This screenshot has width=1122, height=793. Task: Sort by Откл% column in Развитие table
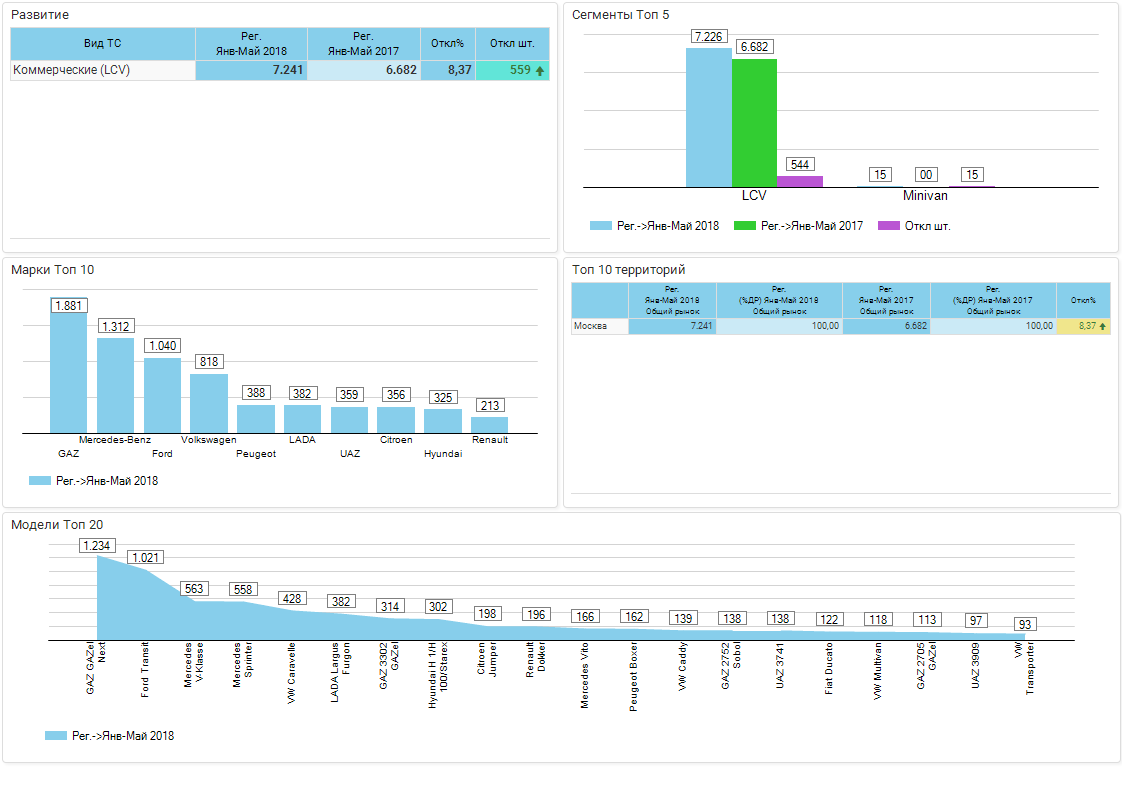click(448, 44)
